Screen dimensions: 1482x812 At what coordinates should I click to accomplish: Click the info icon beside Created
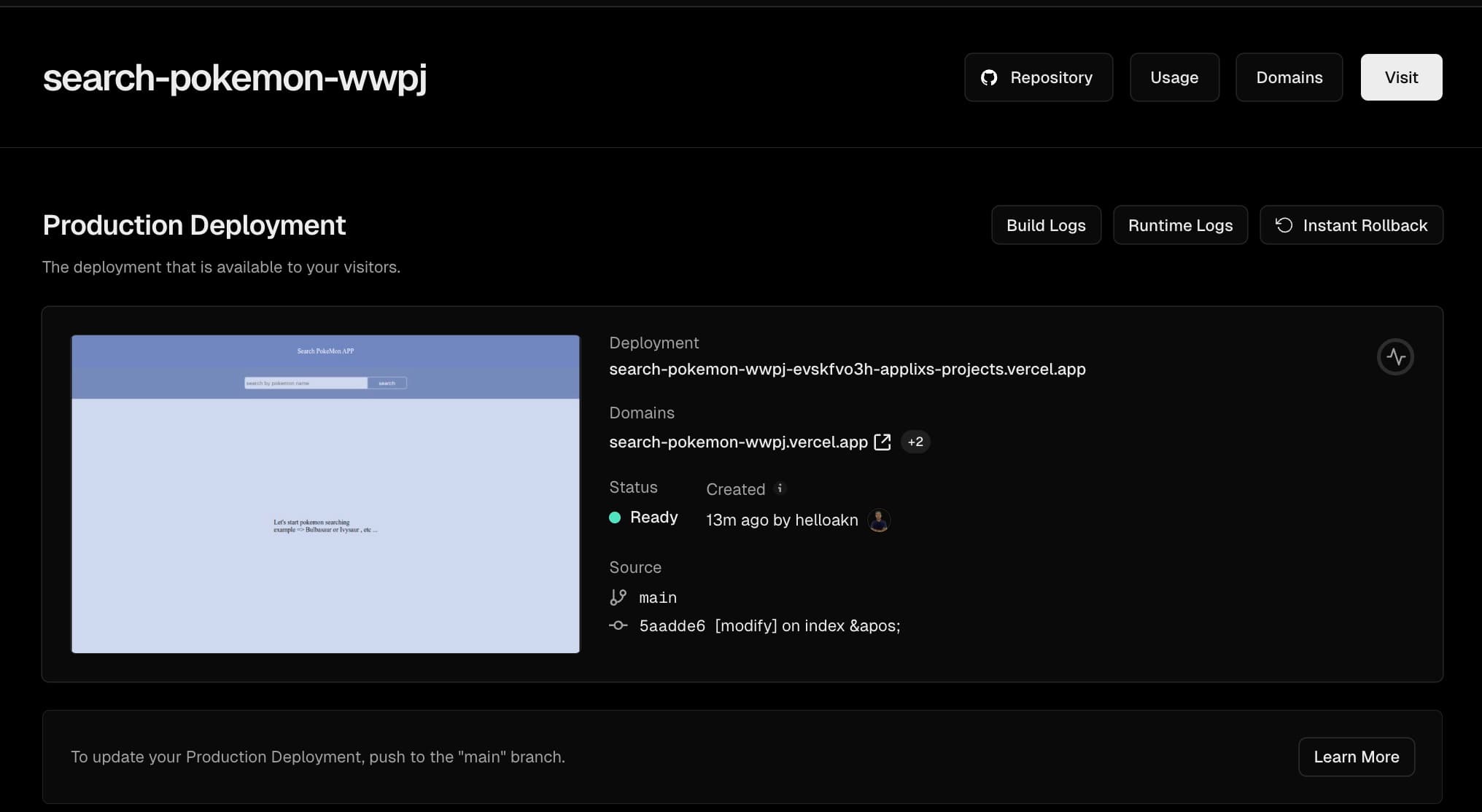780,488
